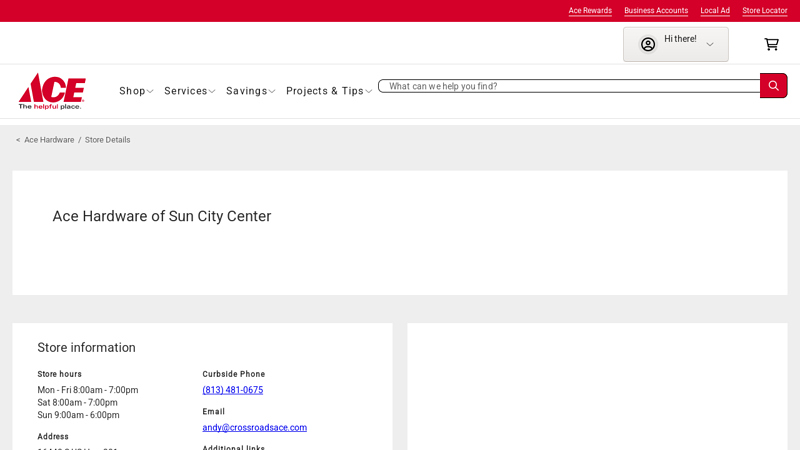Image resolution: width=800 pixels, height=450 pixels.
Task: Email andy@crossroadsace.com
Action: 255,428
